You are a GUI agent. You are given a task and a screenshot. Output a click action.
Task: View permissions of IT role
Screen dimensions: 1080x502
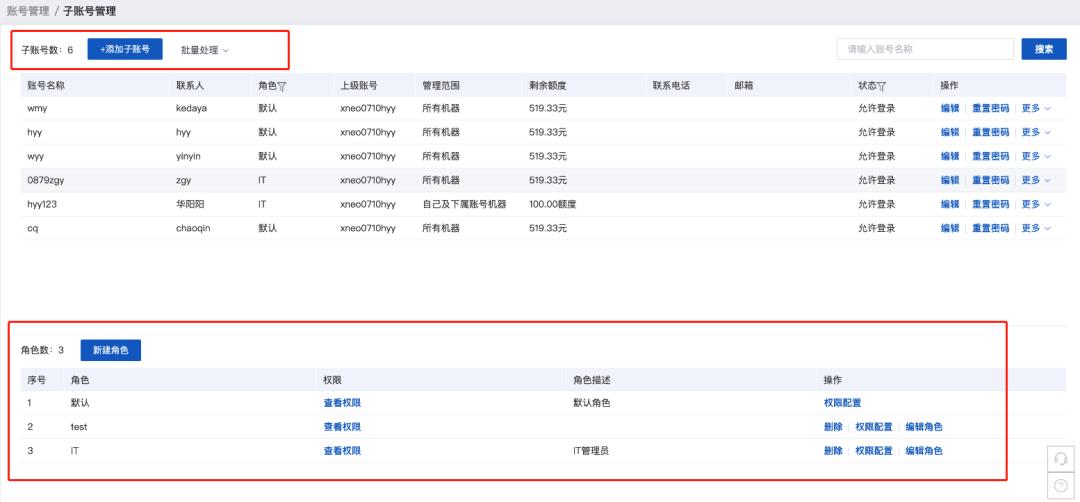tap(342, 451)
